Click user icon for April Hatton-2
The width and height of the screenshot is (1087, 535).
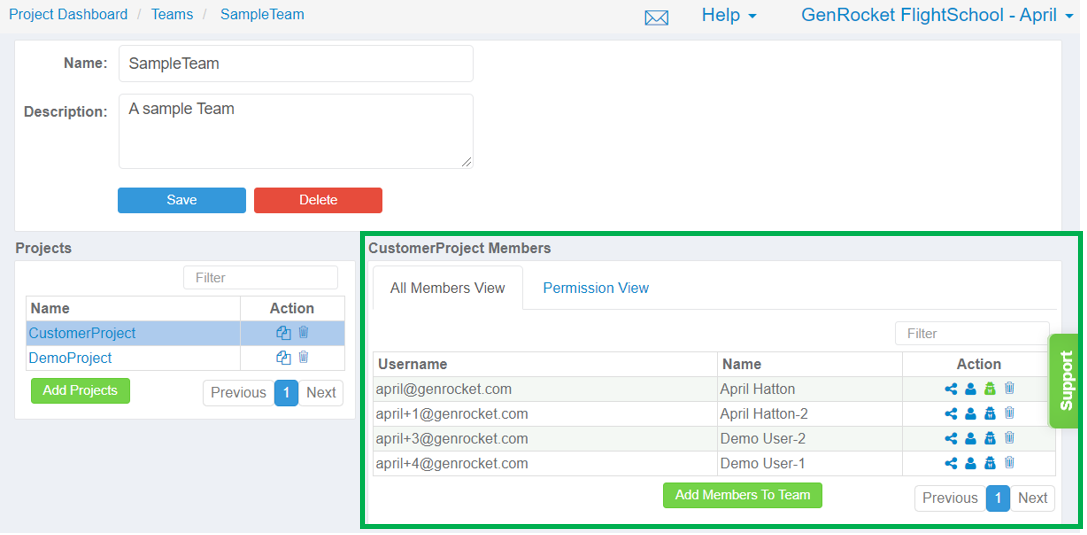971,414
